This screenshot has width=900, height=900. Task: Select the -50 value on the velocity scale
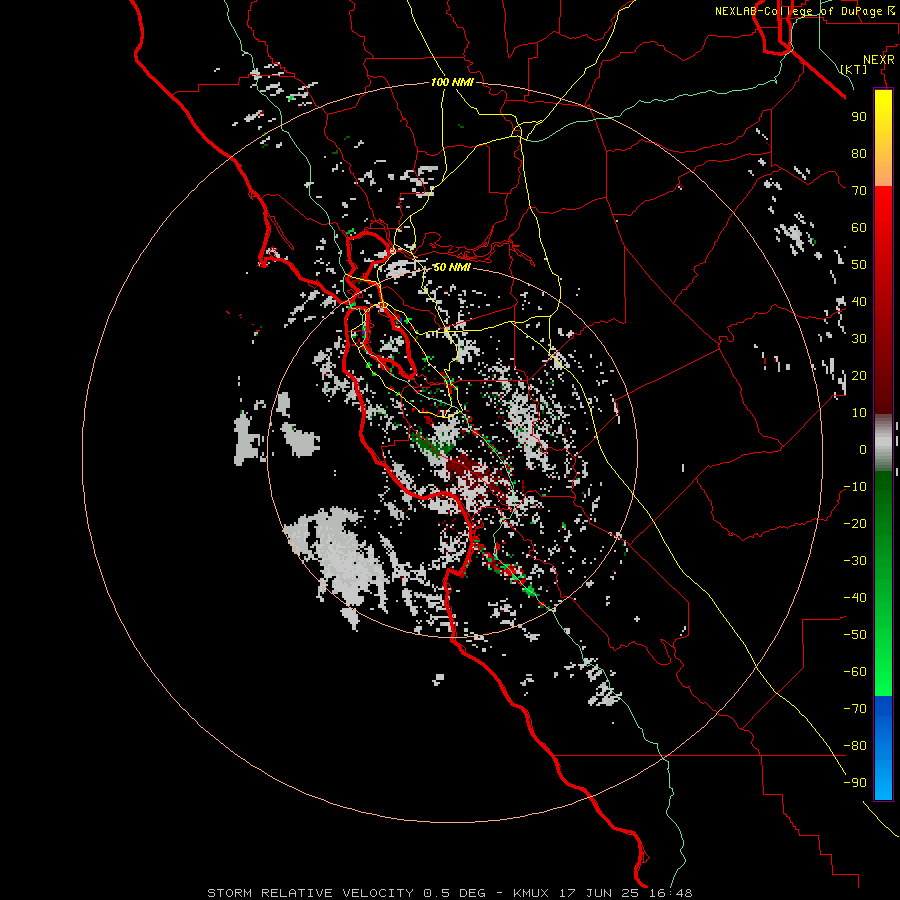855,634
